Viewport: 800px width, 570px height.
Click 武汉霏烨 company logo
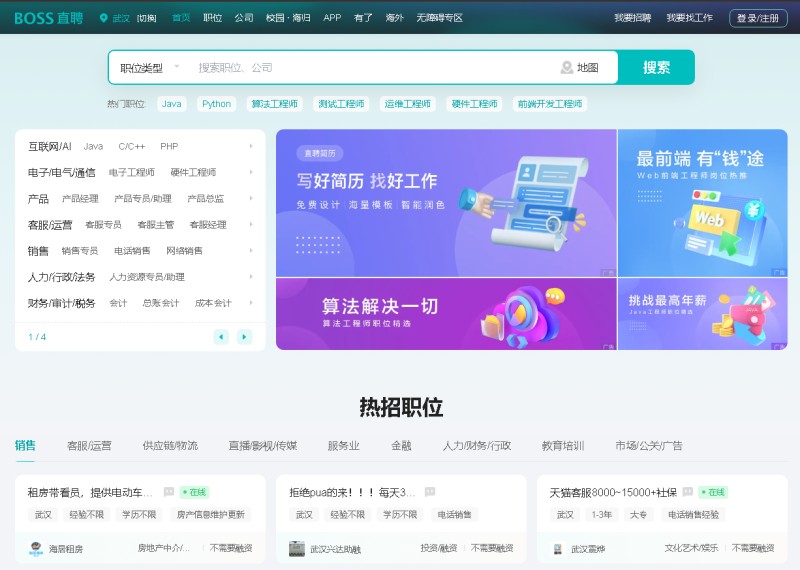coord(558,549)
